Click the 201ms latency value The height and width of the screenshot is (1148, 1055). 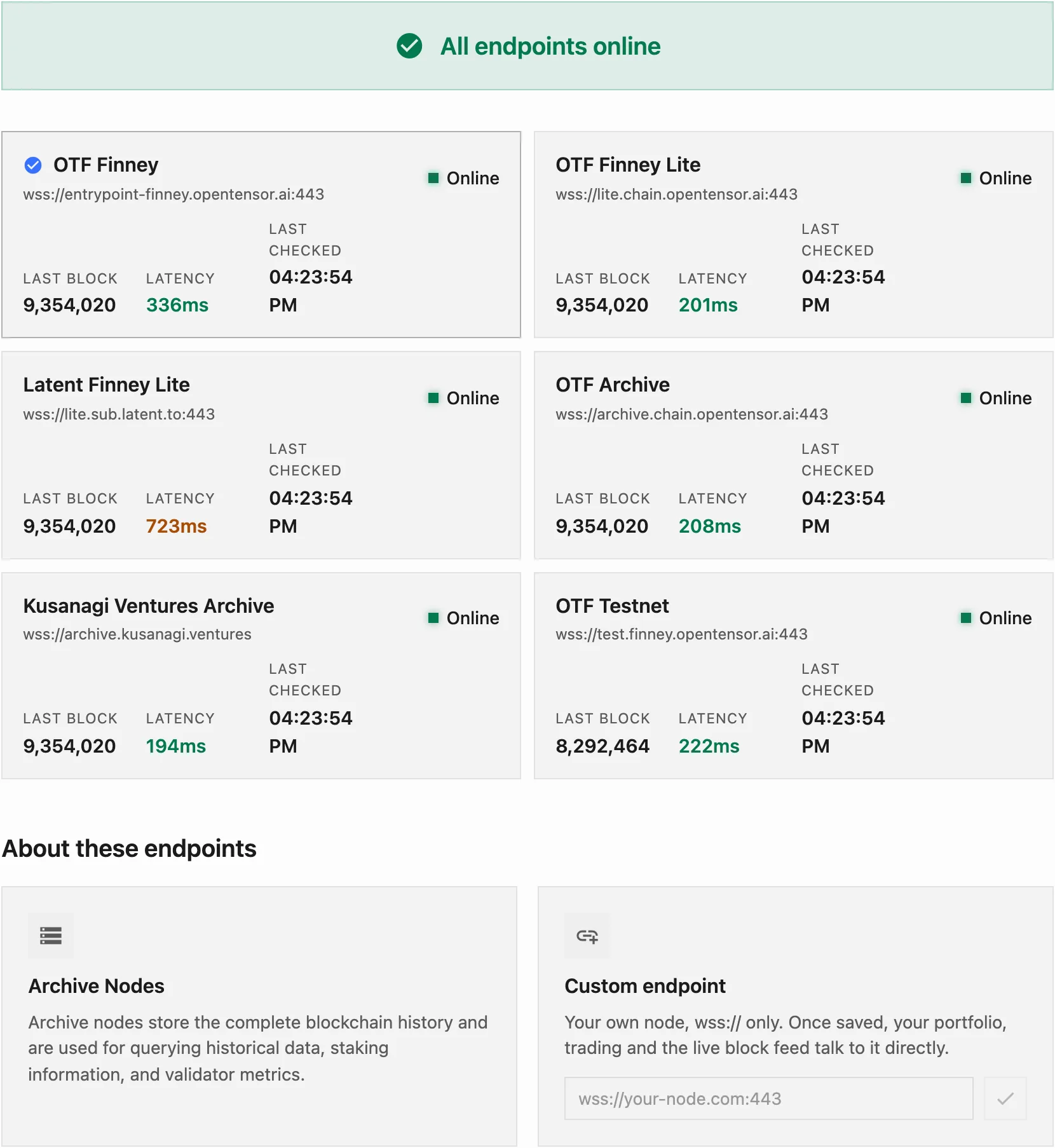click(708, 305)
